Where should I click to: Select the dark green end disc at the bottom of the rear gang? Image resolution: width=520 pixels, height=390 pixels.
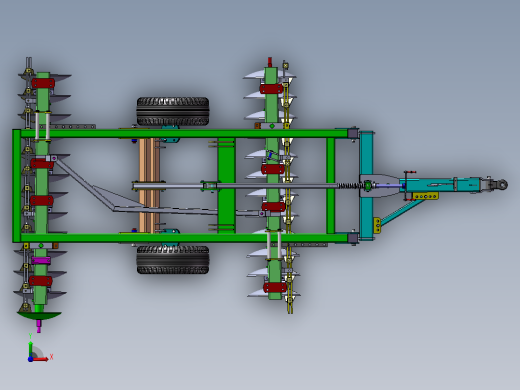pos(39,316)
